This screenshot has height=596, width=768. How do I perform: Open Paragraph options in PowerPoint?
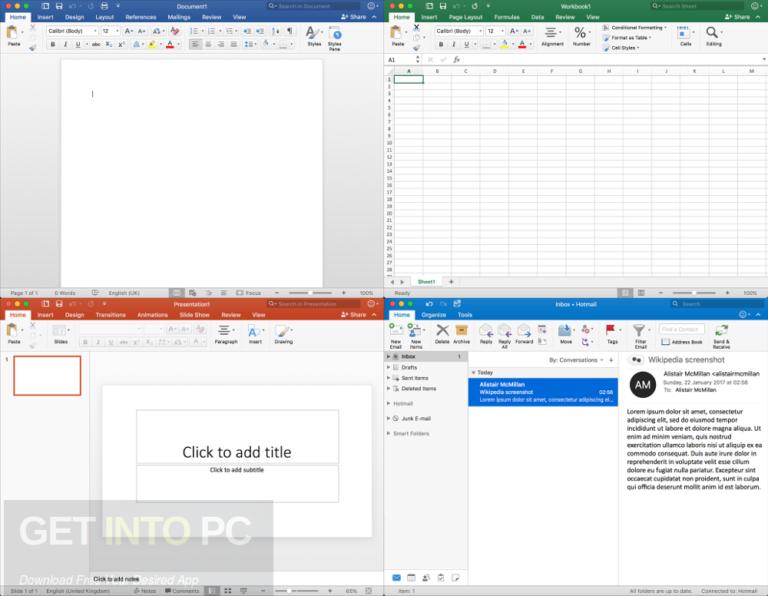226,334
